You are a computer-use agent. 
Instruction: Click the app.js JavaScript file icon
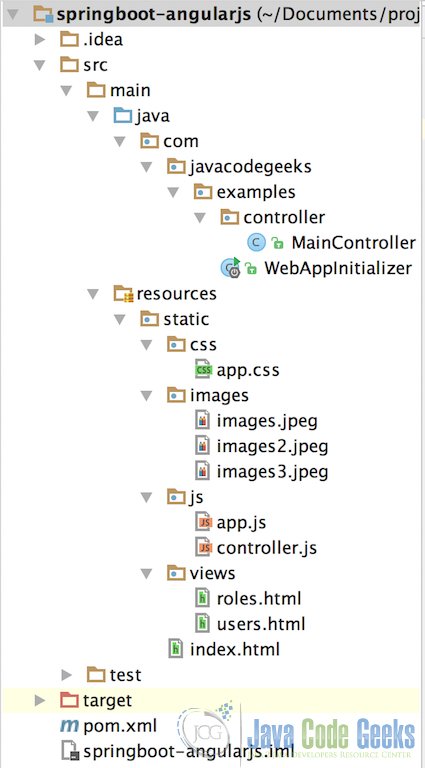click(203, 523)
